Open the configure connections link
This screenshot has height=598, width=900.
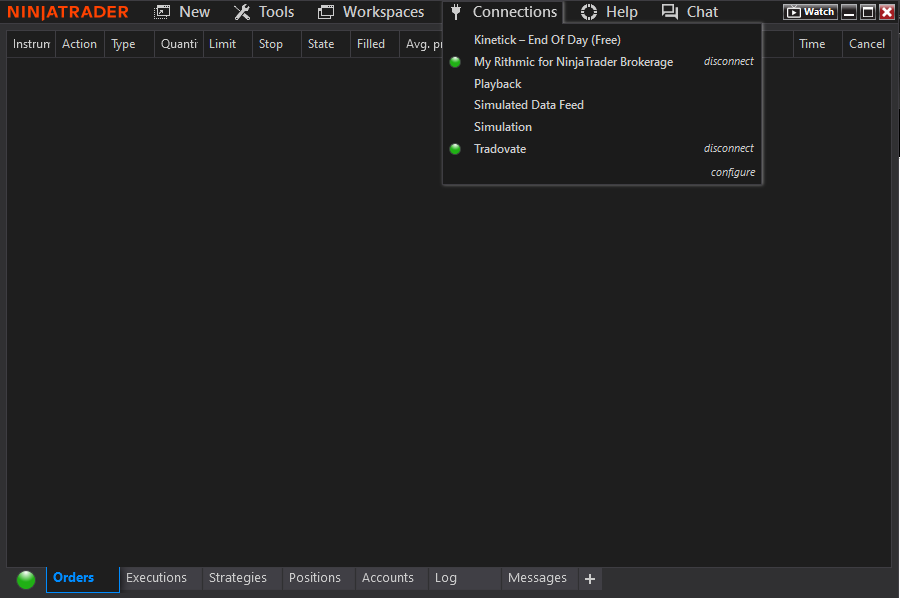tap(733, 173)
